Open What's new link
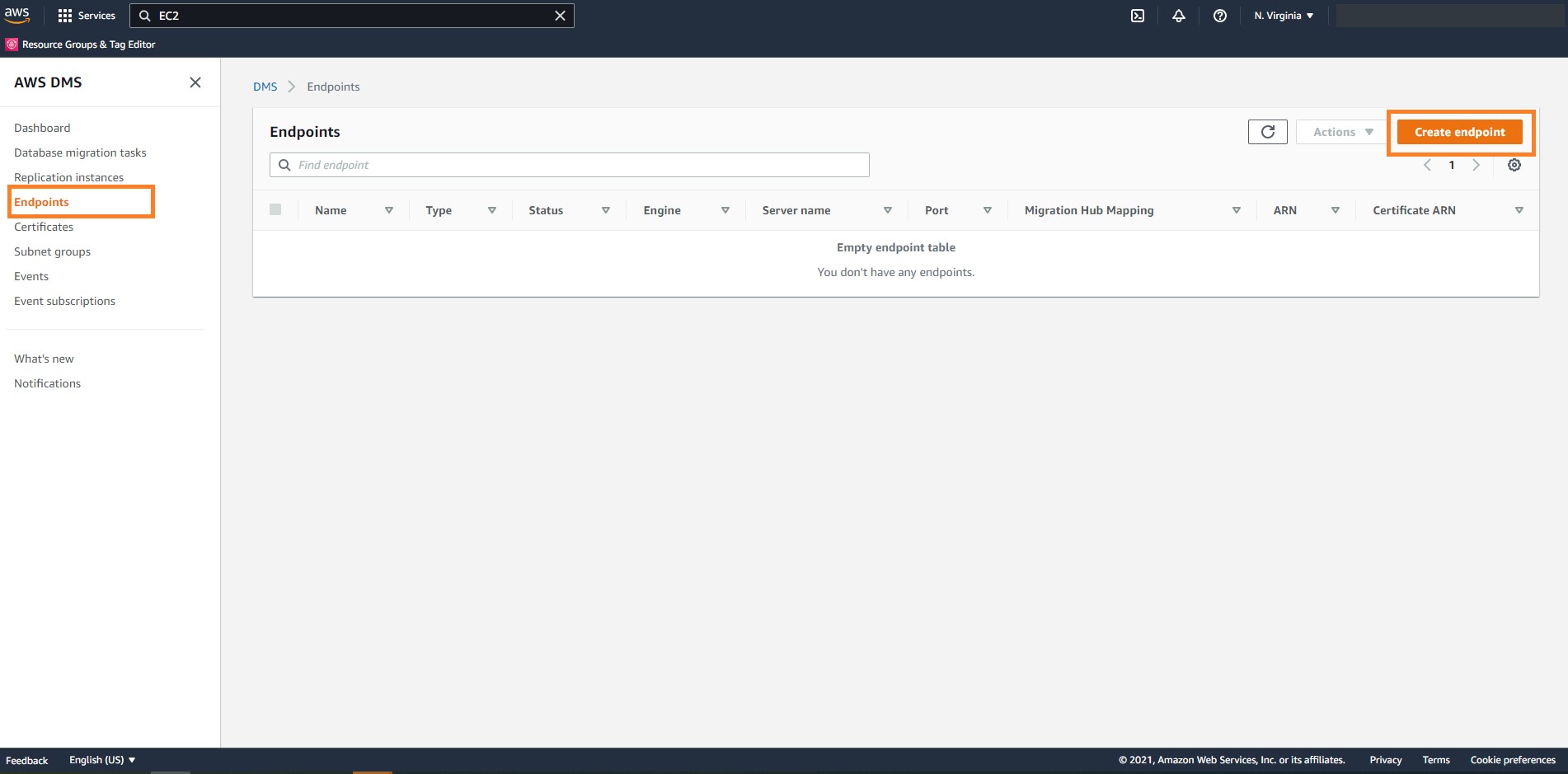The image size is (1568, 774). click(44, 359)
